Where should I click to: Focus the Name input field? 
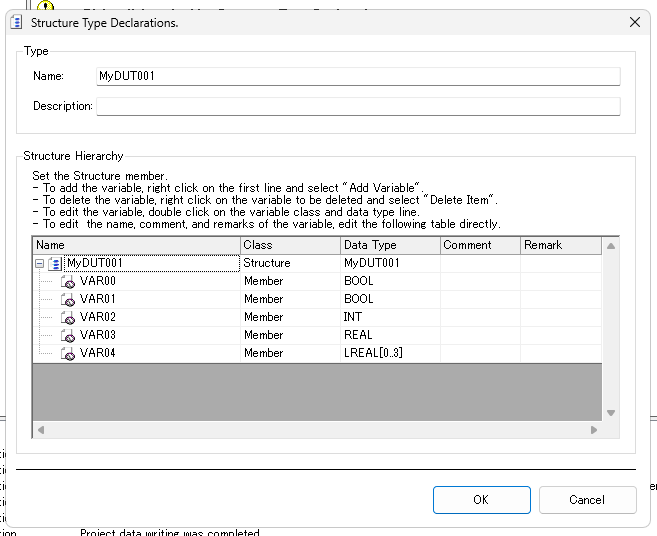tap(358, 76)
